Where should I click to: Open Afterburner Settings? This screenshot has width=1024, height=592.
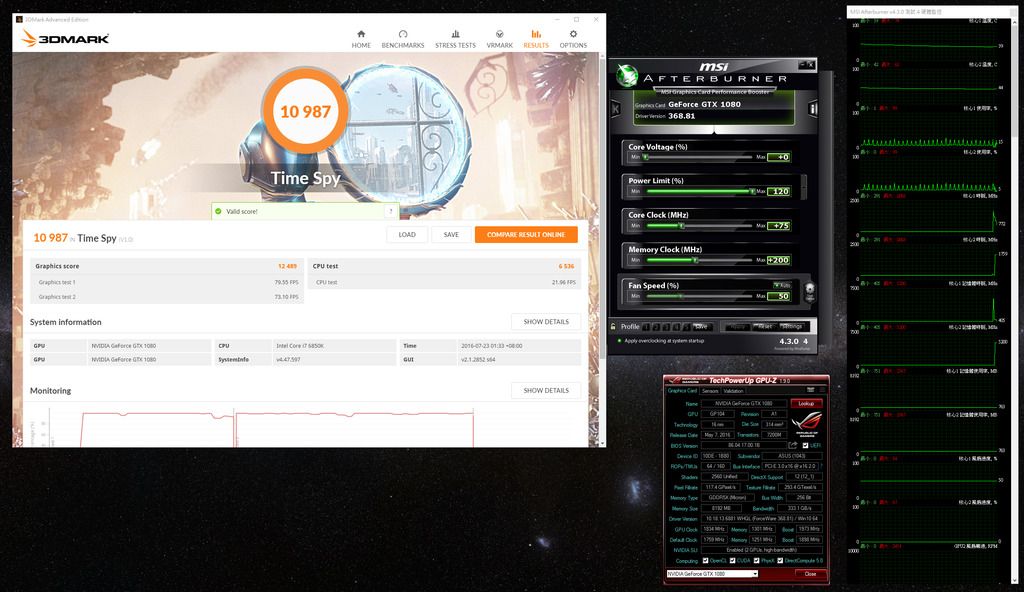(x=792, y=327)
